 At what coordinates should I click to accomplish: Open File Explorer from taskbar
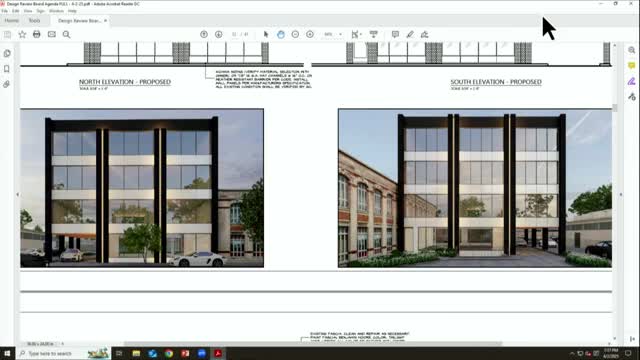point(136,353)
